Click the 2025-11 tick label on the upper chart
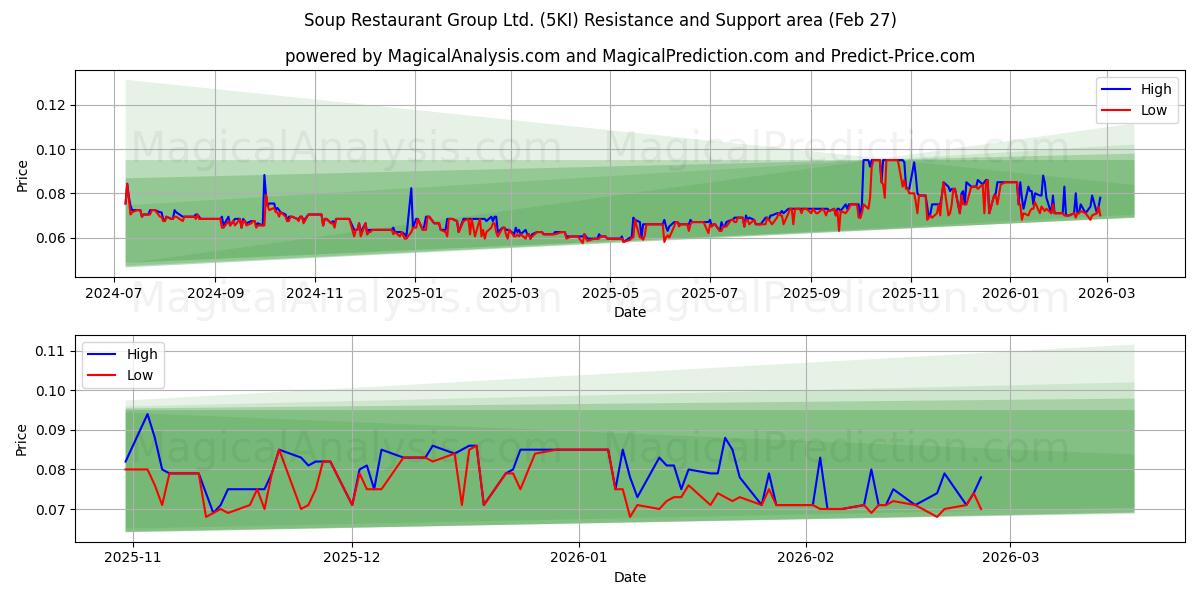1200x600 pixels. pos(909,295)
